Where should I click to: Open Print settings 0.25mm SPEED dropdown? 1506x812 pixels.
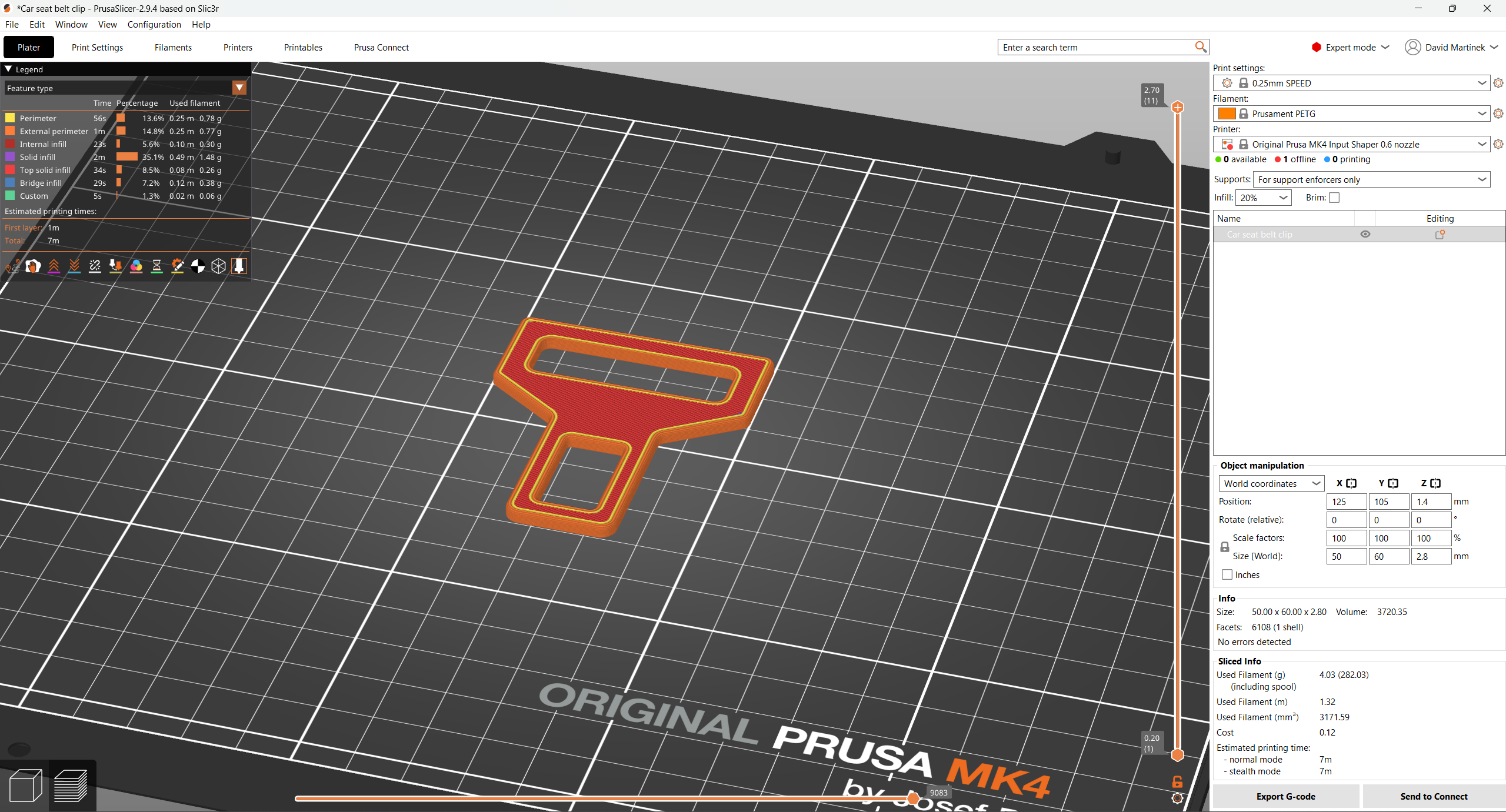[x=1351, y=83]
